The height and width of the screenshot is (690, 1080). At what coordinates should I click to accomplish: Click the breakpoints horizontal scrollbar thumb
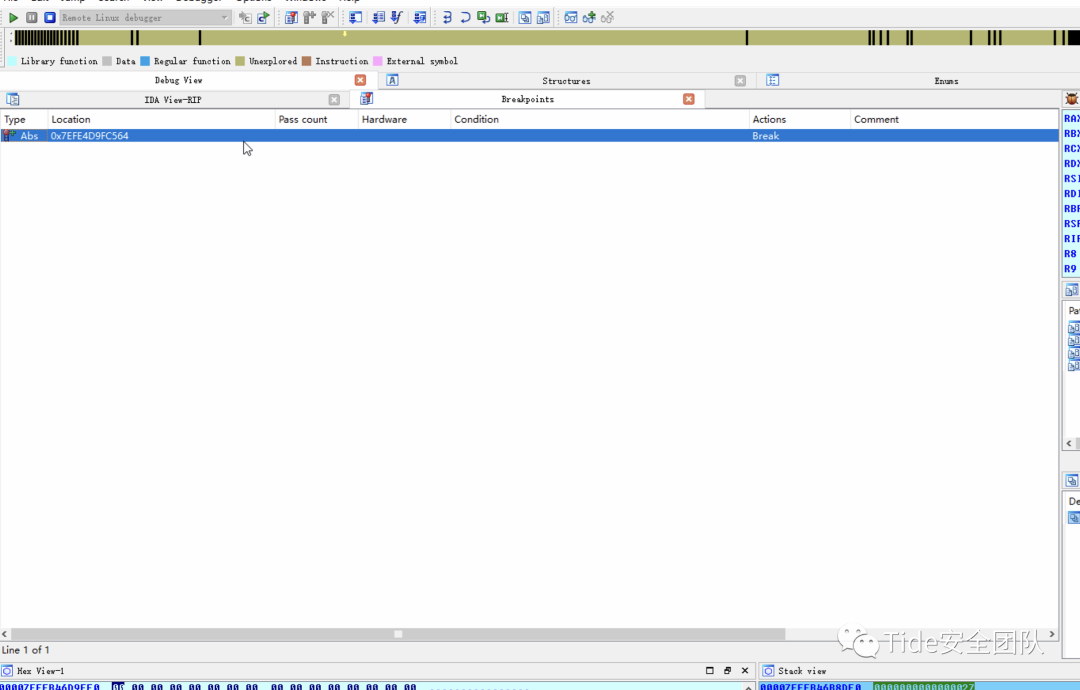pyautogui.click(x=398, y=634)
